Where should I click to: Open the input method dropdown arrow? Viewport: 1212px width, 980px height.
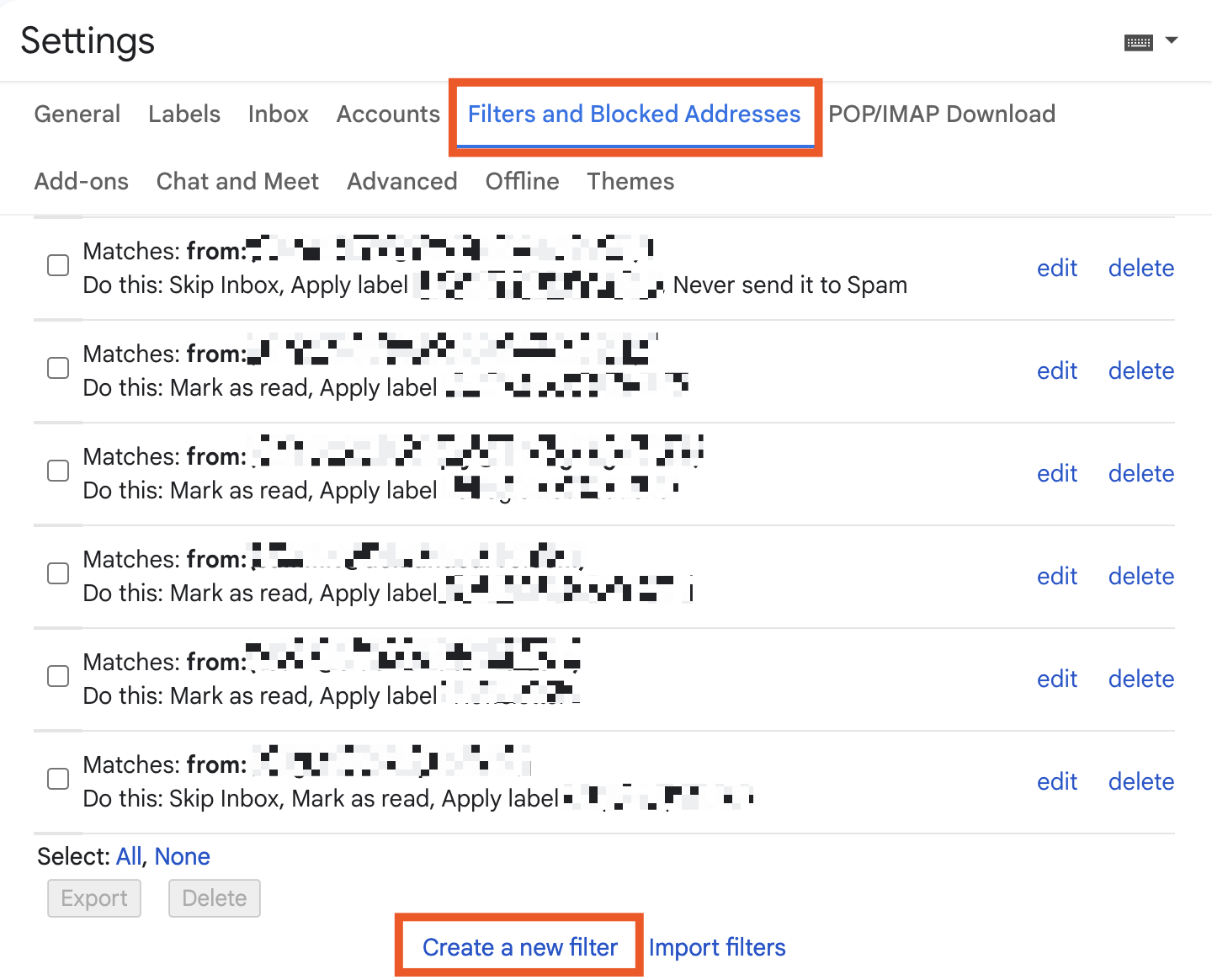[x=1170, y=40]
